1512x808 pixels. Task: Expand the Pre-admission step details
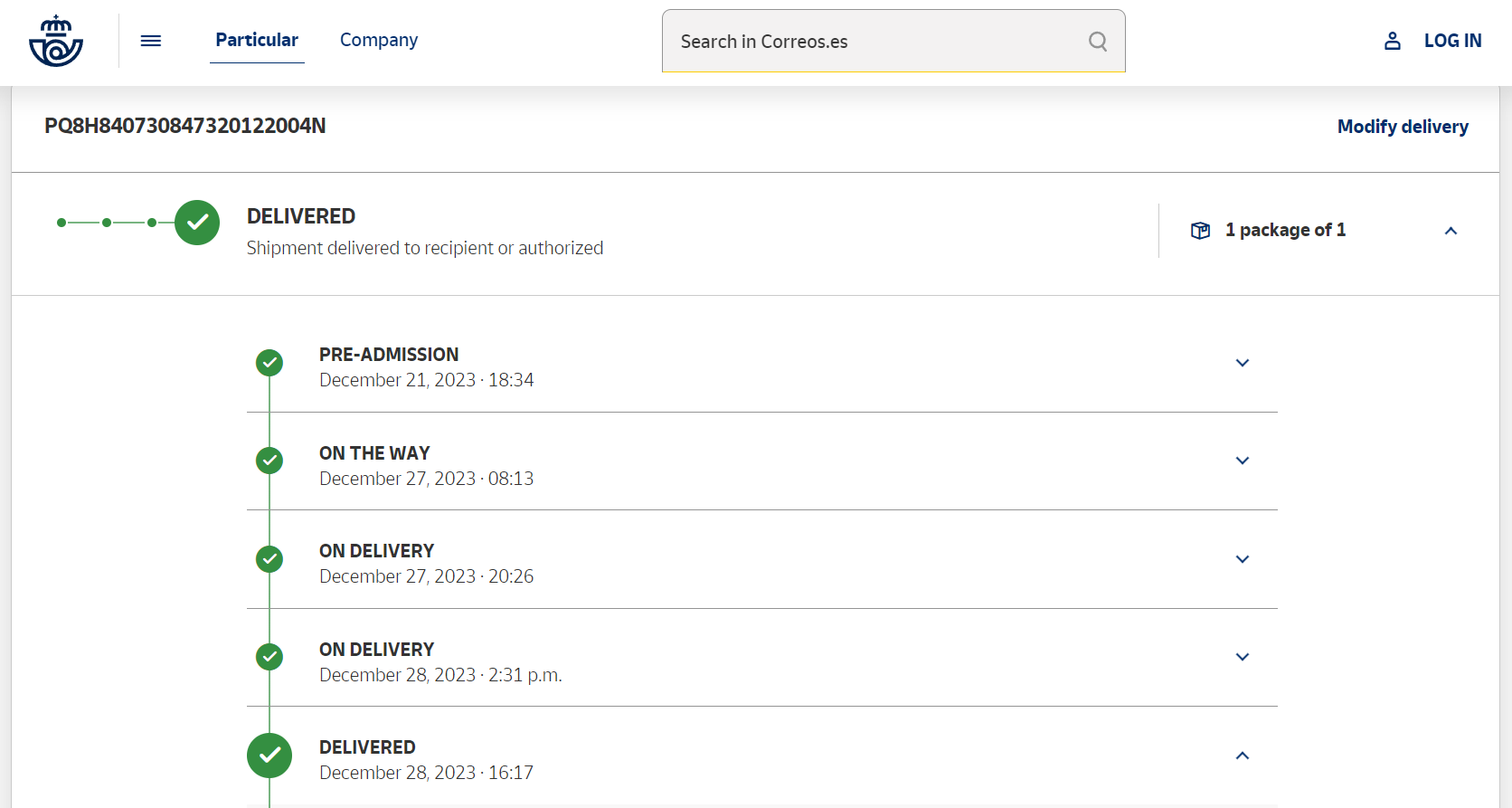(1243, 363)
